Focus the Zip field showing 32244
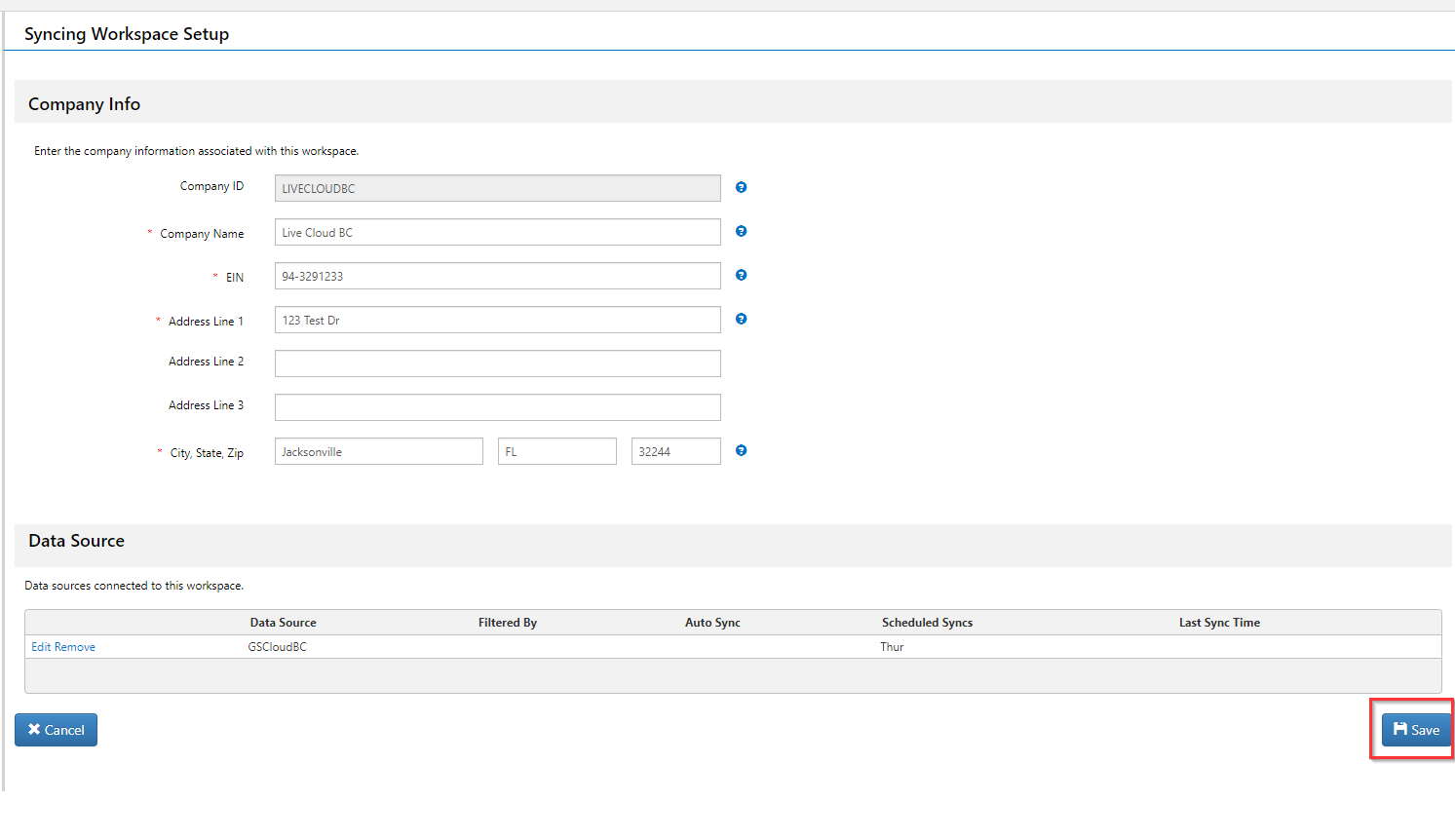The image size is (1455, 840). pos(676,451)
